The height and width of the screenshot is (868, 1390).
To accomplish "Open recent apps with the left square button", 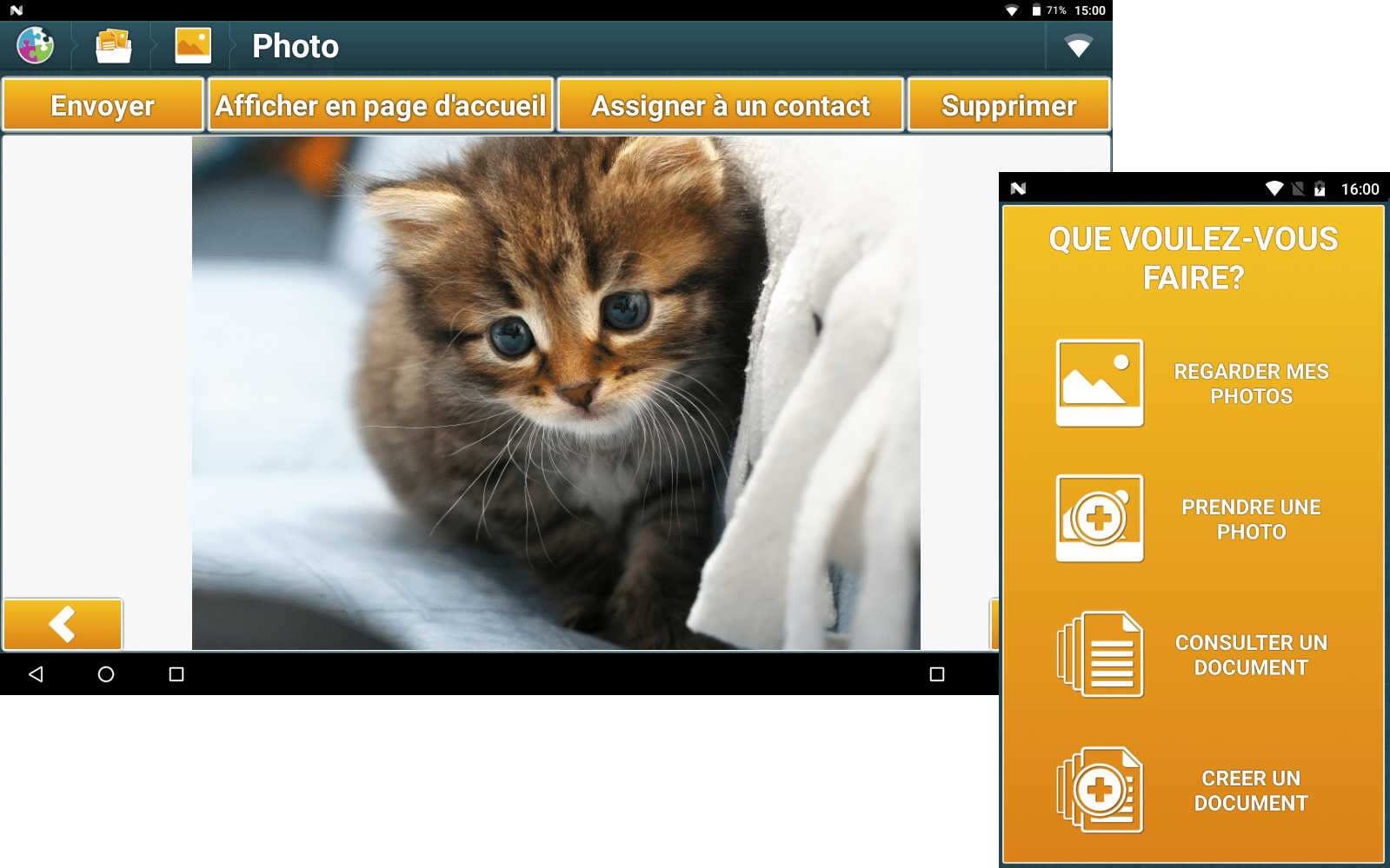I will tap(176, 674).
